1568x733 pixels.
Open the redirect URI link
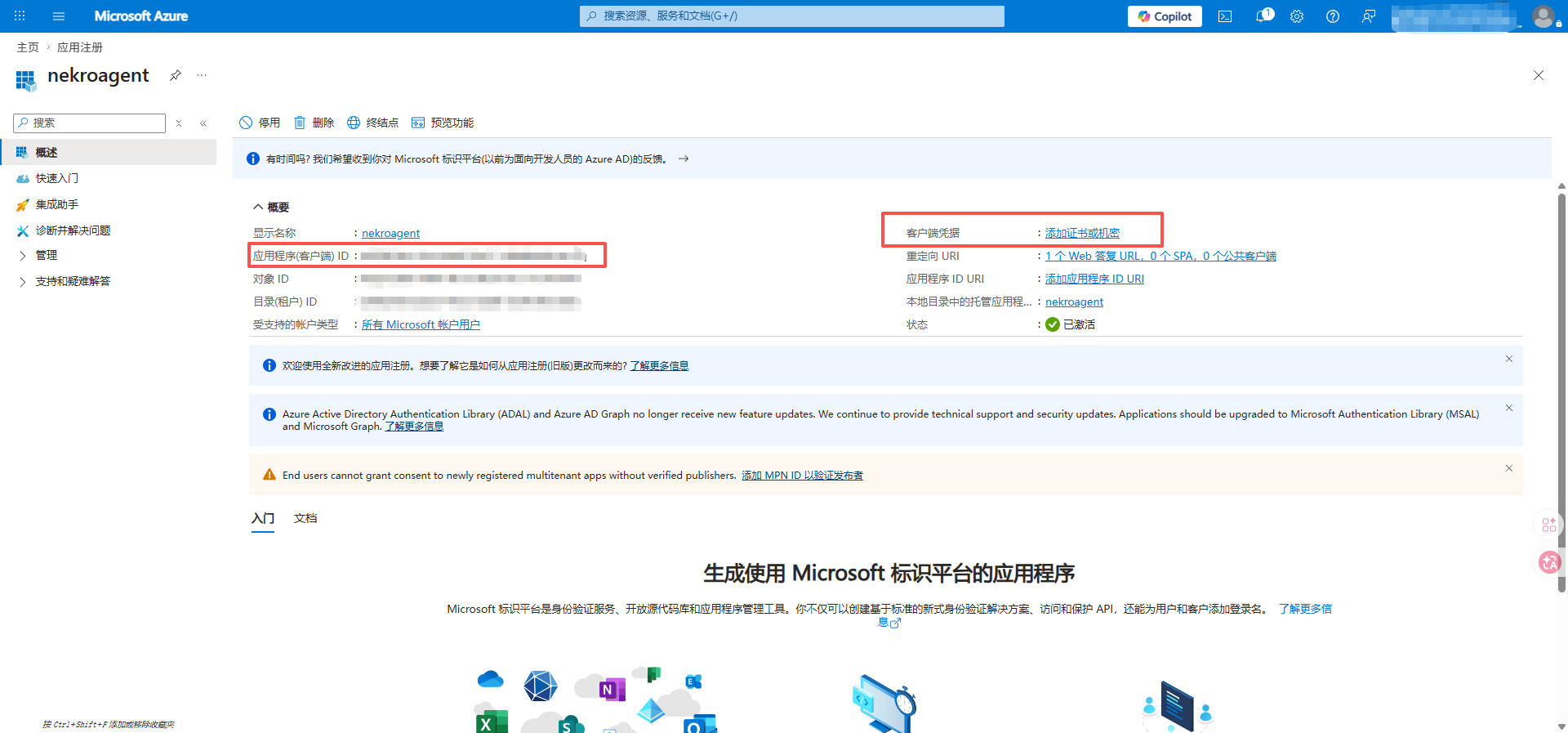coord(1160,257)
